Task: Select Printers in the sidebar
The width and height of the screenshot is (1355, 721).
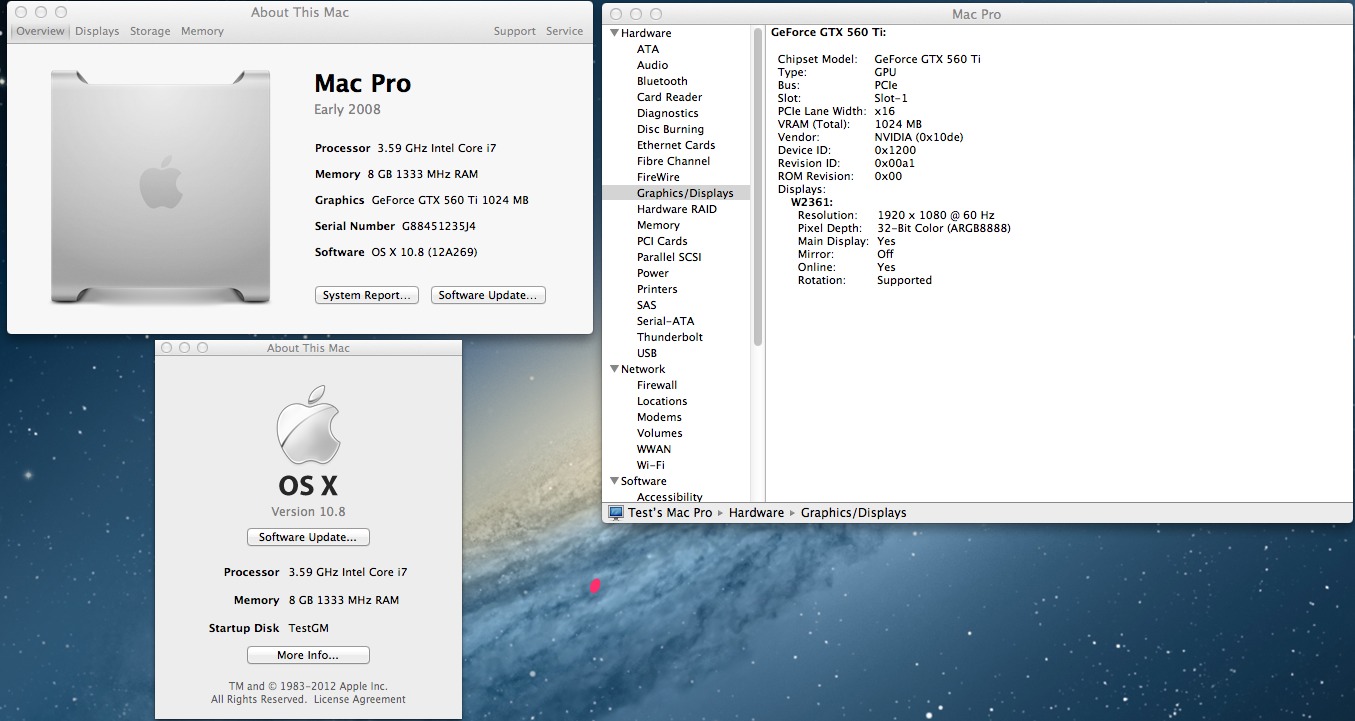Action: (x=657, y=289)
